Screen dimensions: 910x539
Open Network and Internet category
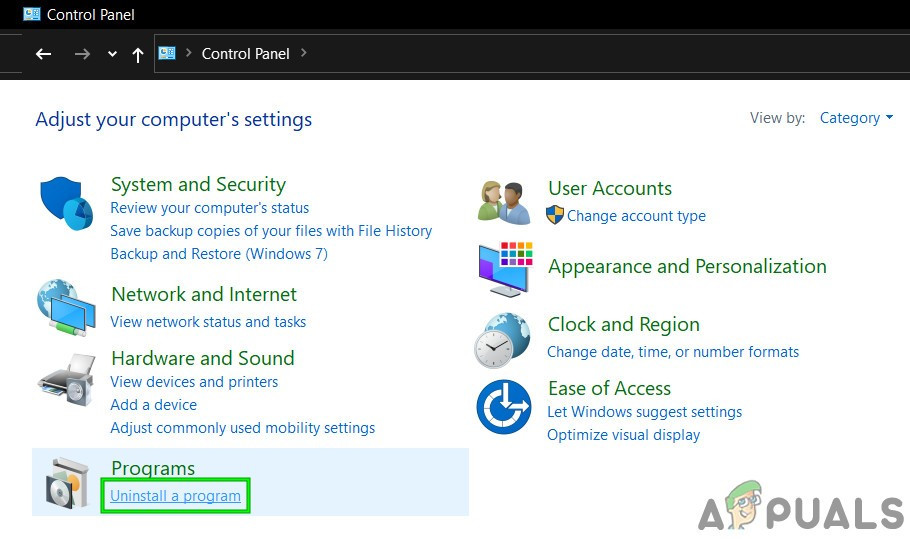[x=204, y=294]
